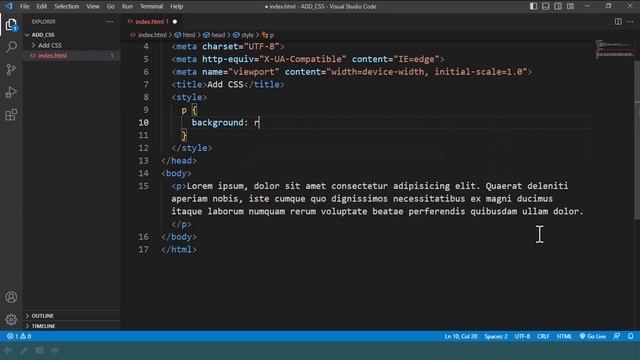Click the Go Live status bar button
The image size is (640, 360).
[x=593, y=336]
